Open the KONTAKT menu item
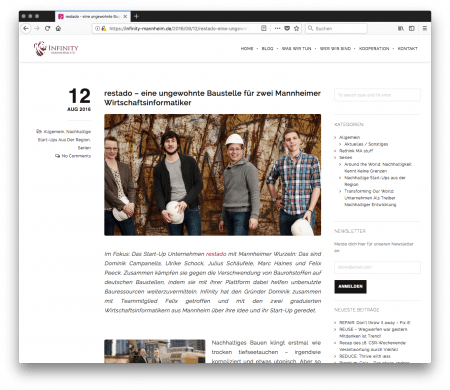 (407, 49)
